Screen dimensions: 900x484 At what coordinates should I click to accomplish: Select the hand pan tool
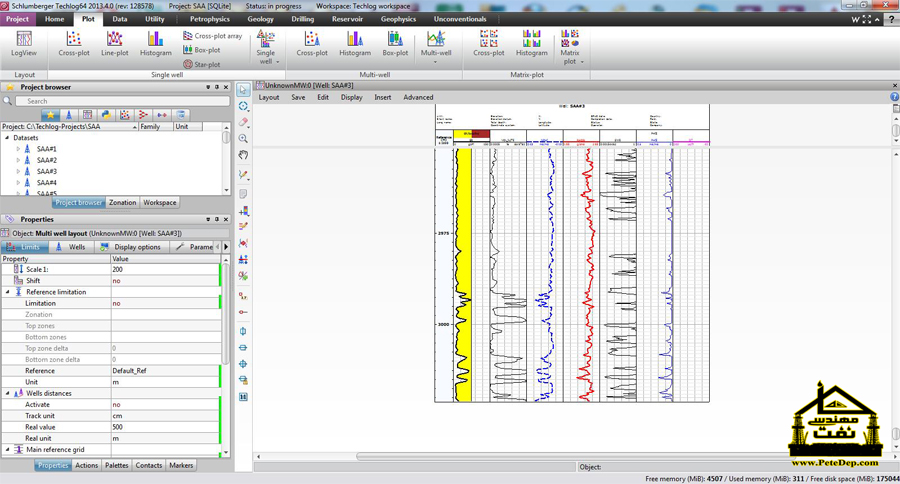[243, 155]
